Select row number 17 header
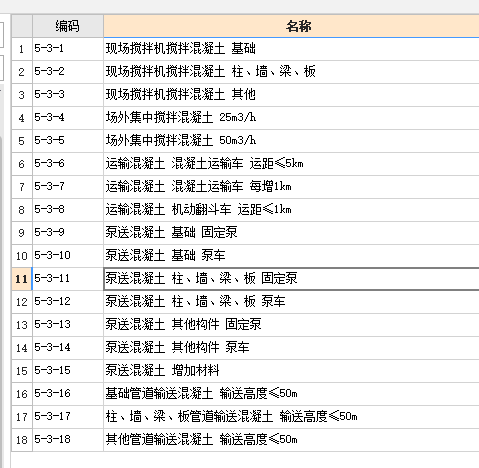 coord(22,417)
